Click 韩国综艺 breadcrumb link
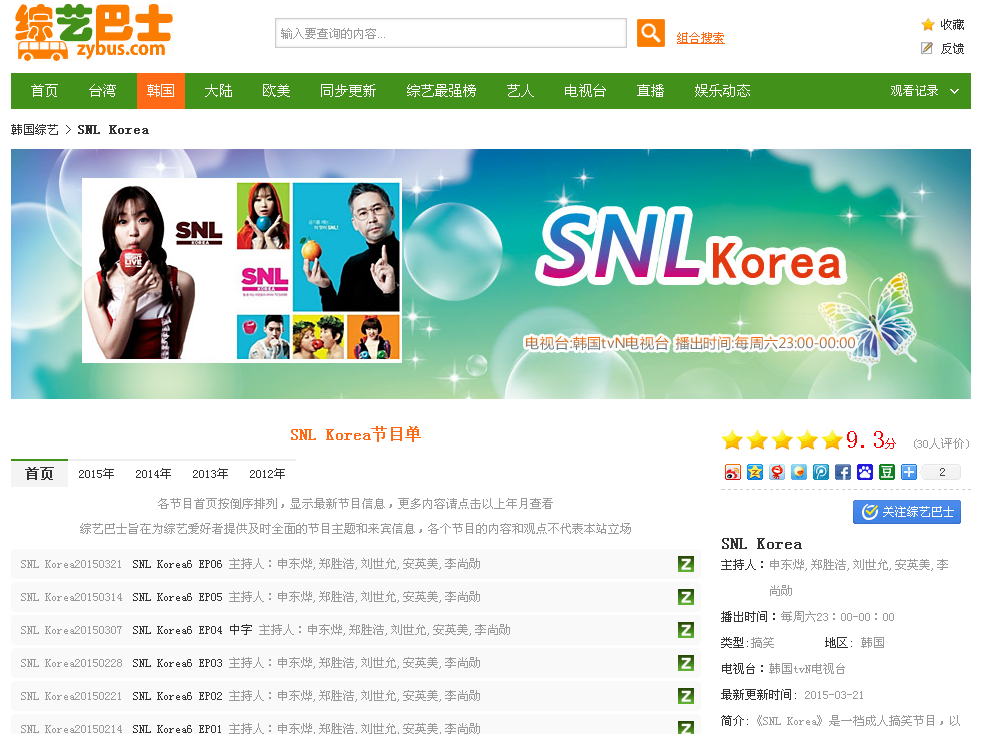Viewport: 989px width, 734px height. [x=35, y=130]
